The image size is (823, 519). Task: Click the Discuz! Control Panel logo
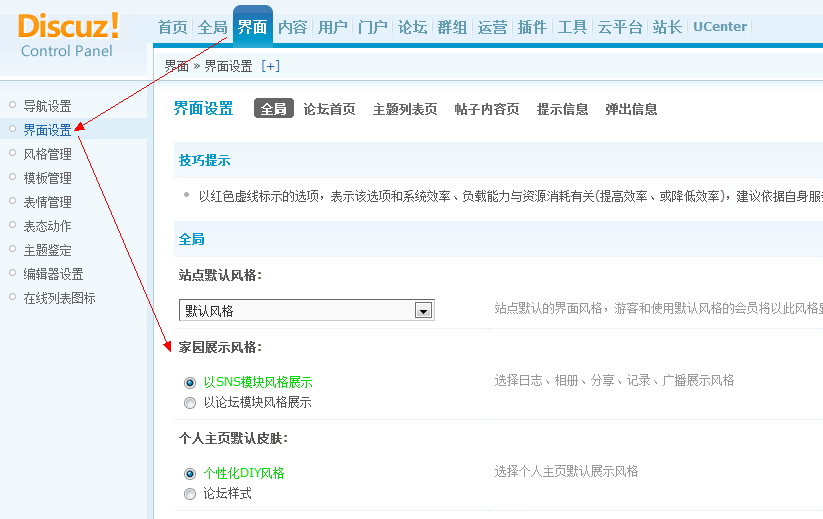(68, 35)
